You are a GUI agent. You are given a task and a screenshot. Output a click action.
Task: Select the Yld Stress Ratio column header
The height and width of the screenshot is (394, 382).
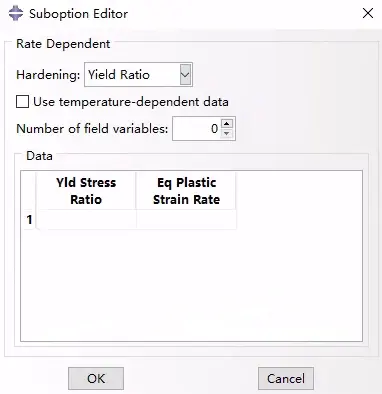coord(86,191)
